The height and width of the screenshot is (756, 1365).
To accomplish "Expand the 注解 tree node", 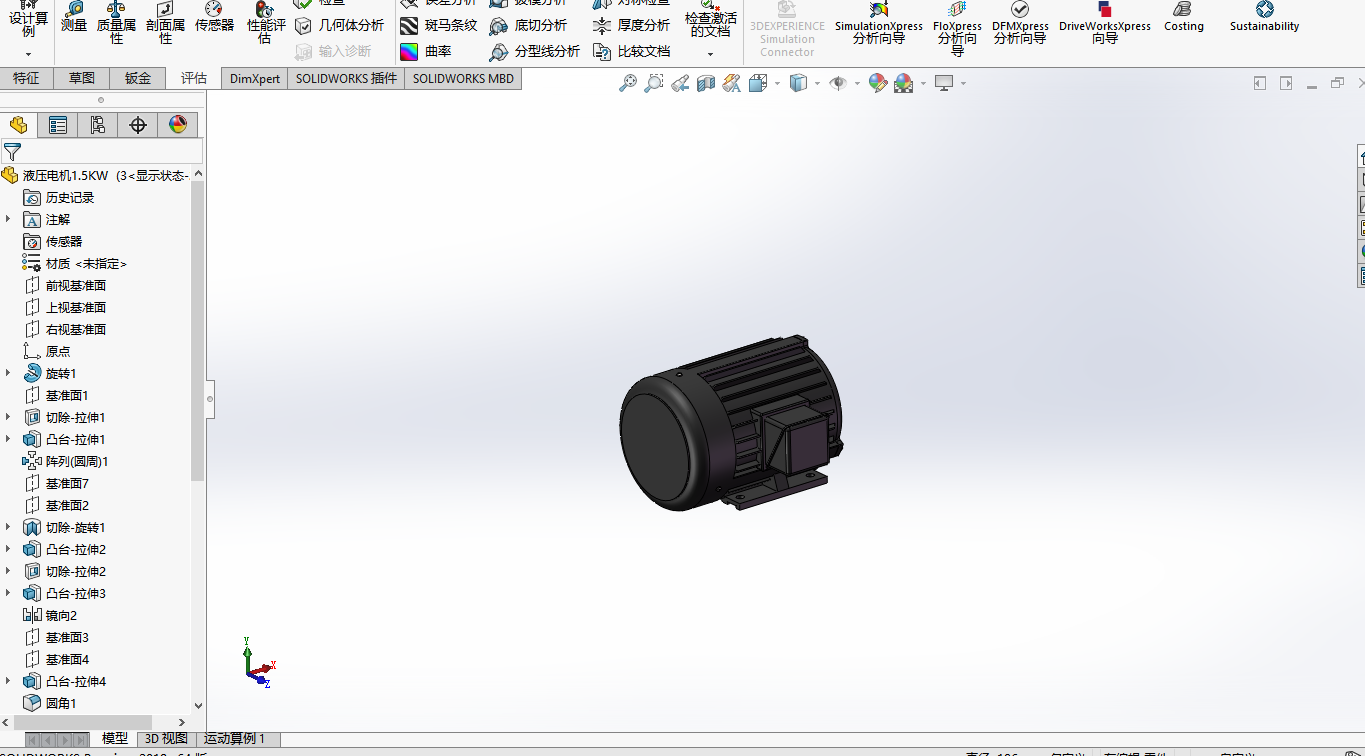I will (8, 219).
